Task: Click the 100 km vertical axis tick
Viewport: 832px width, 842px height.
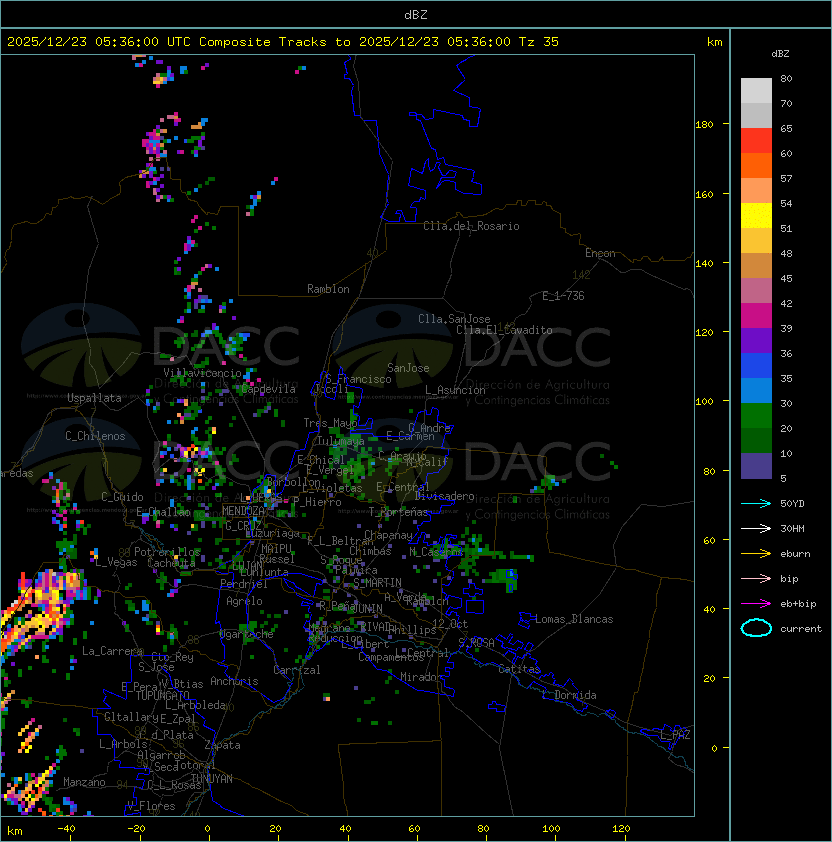Action: pos(704,402)
